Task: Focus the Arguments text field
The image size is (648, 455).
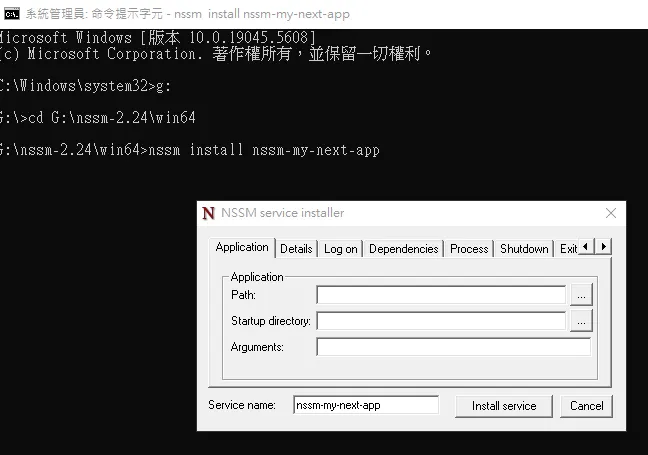Action: pyautogui.click(x=453, y=347)
